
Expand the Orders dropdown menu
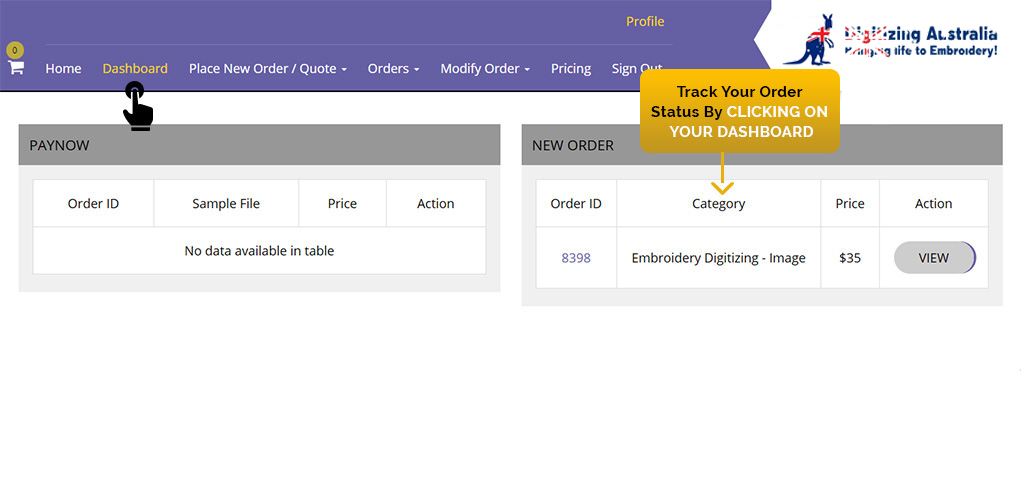tap(393, 69)
